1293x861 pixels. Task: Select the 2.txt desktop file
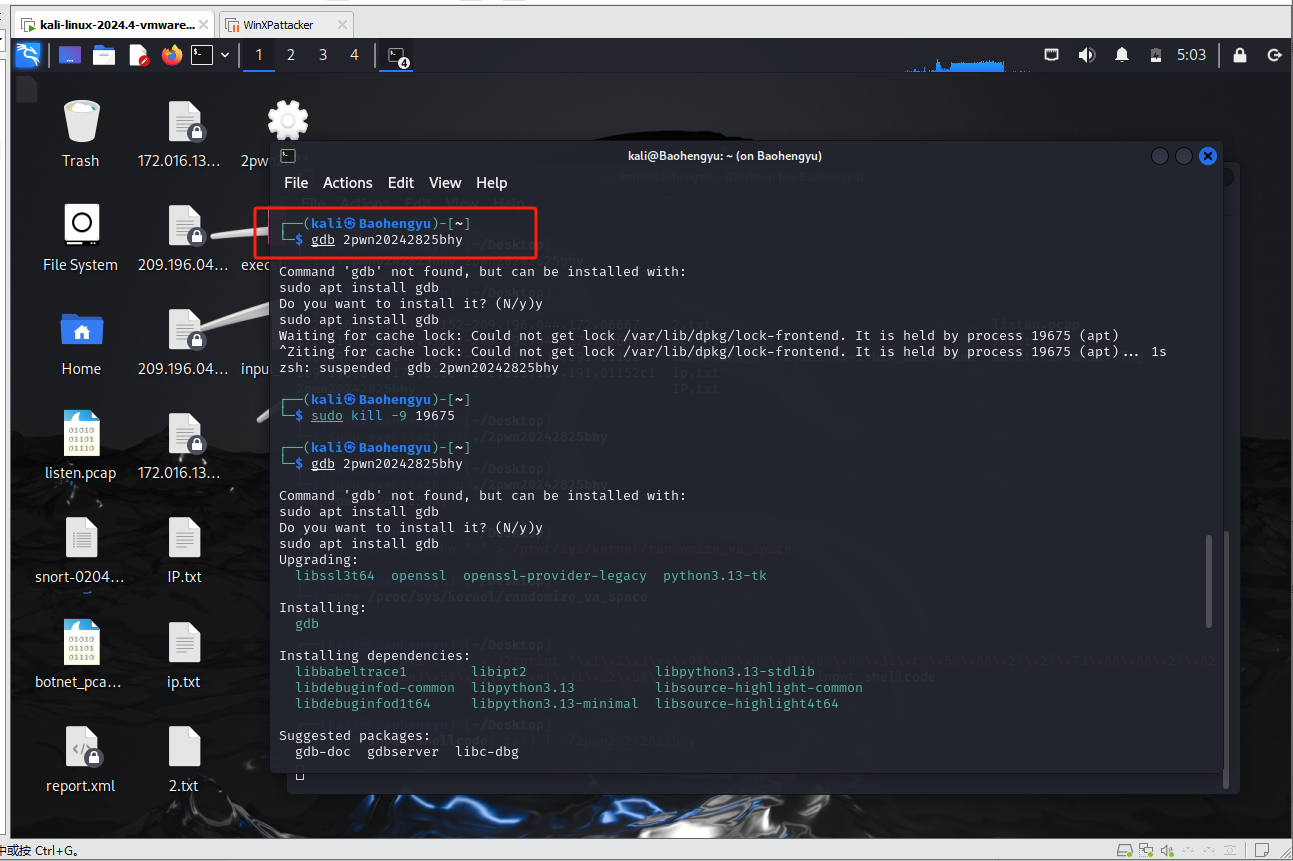pyautogui.click(x=185, y=759)
